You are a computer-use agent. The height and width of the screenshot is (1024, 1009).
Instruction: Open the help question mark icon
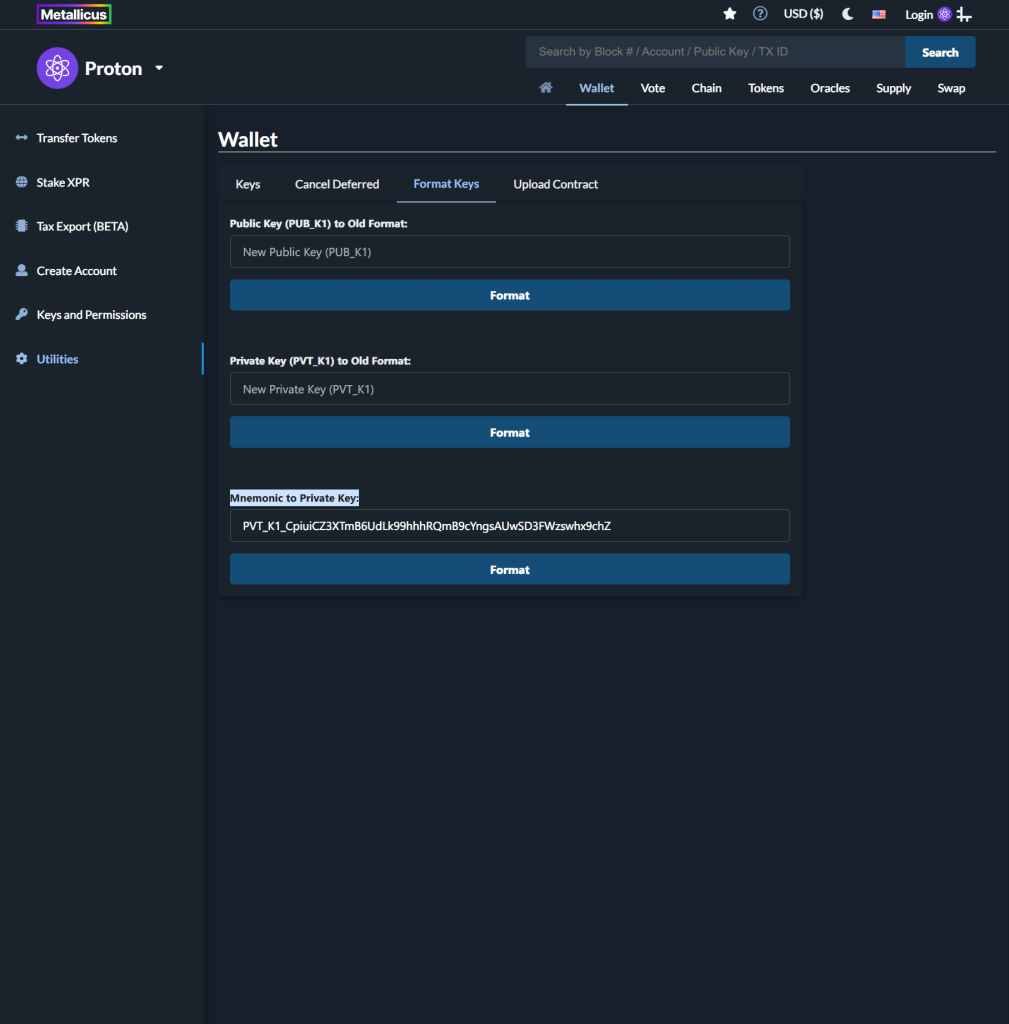click(x=760, y=14)
